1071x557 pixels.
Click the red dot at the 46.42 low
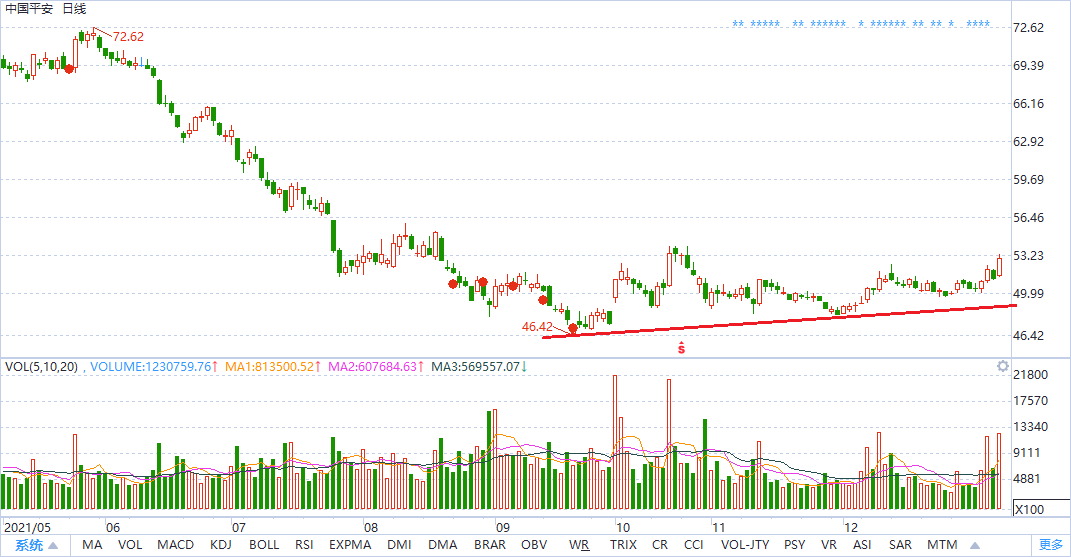click(573, 328)
